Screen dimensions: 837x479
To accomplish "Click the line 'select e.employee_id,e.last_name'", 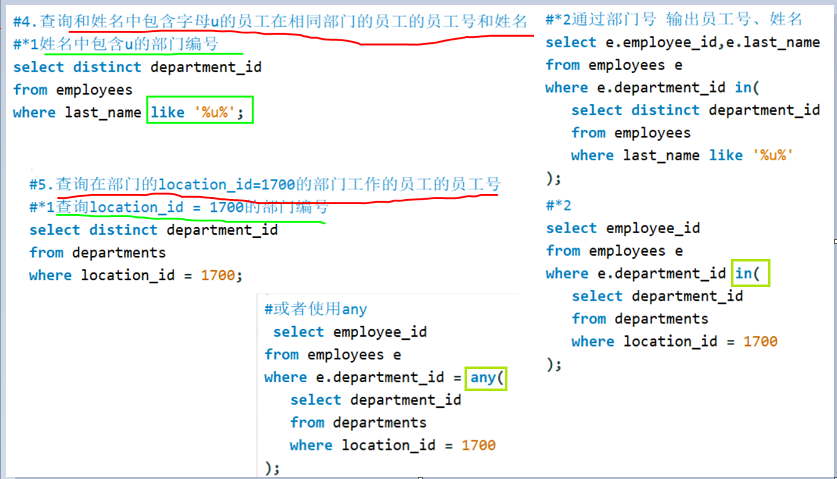I will [683, 42].
